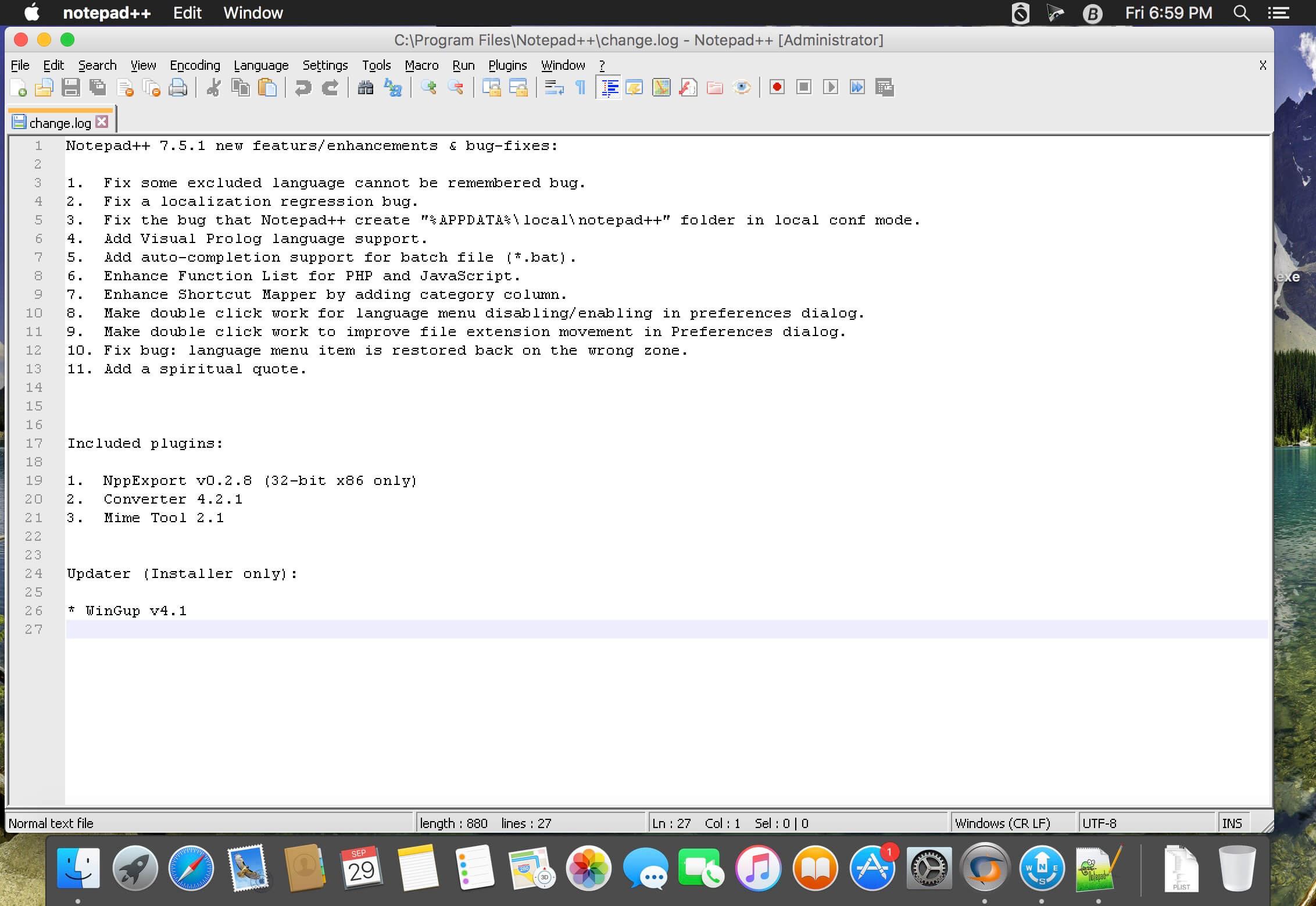Toggle the Show Indent Guide button
Screen dimensions: 1316x906
coord(609,88)
